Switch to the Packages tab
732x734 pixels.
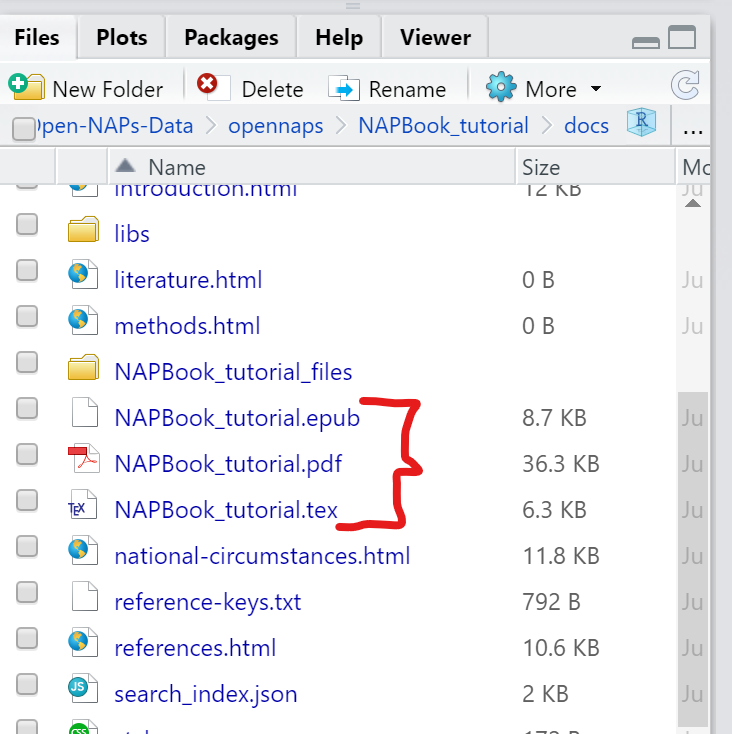pyautogui.click(x=231, y=38)
